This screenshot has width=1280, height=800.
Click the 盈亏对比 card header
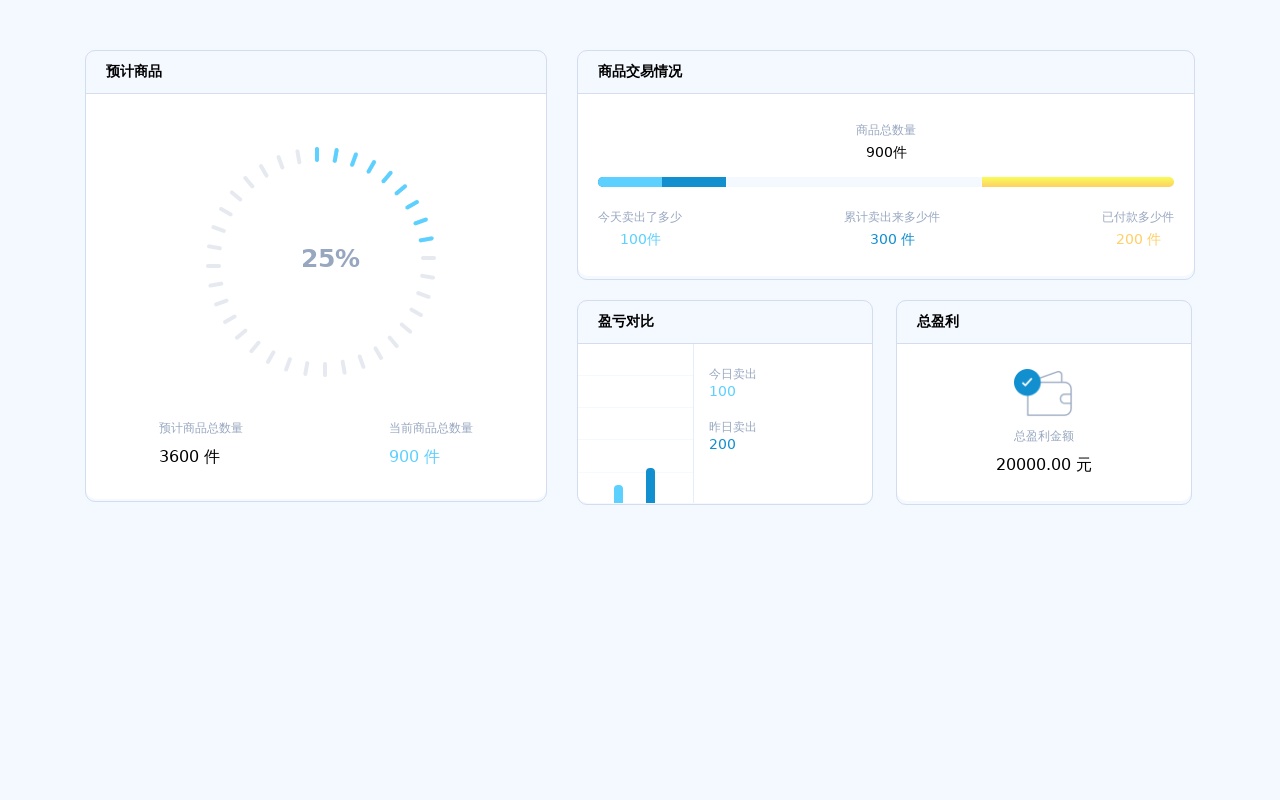click(725, 322)
